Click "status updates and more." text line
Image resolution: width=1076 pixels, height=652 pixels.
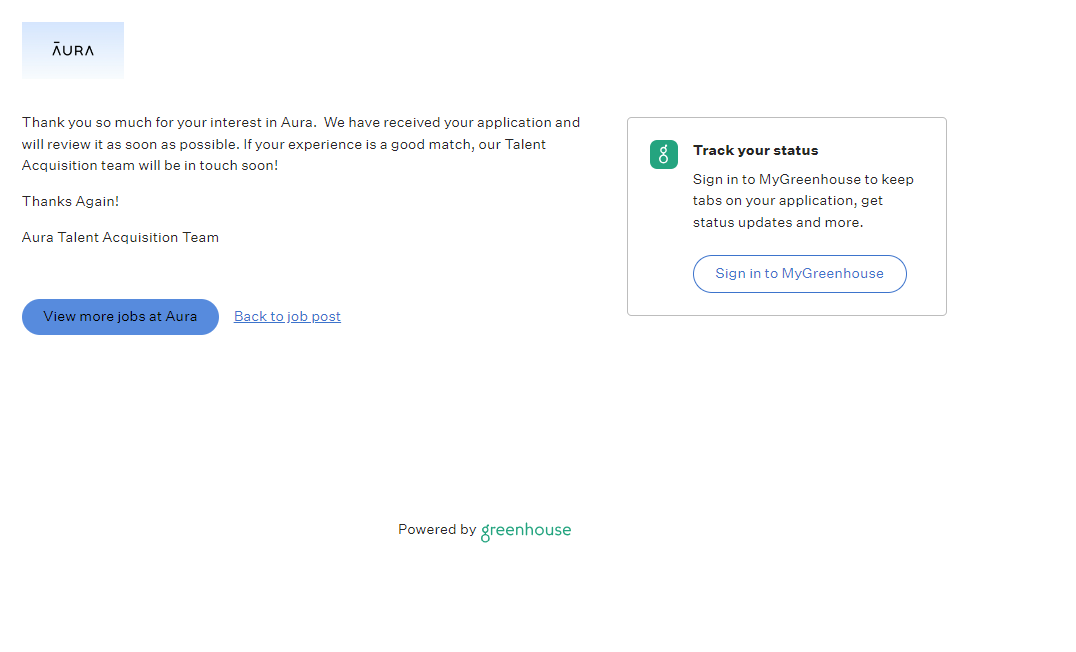point(777,222)
